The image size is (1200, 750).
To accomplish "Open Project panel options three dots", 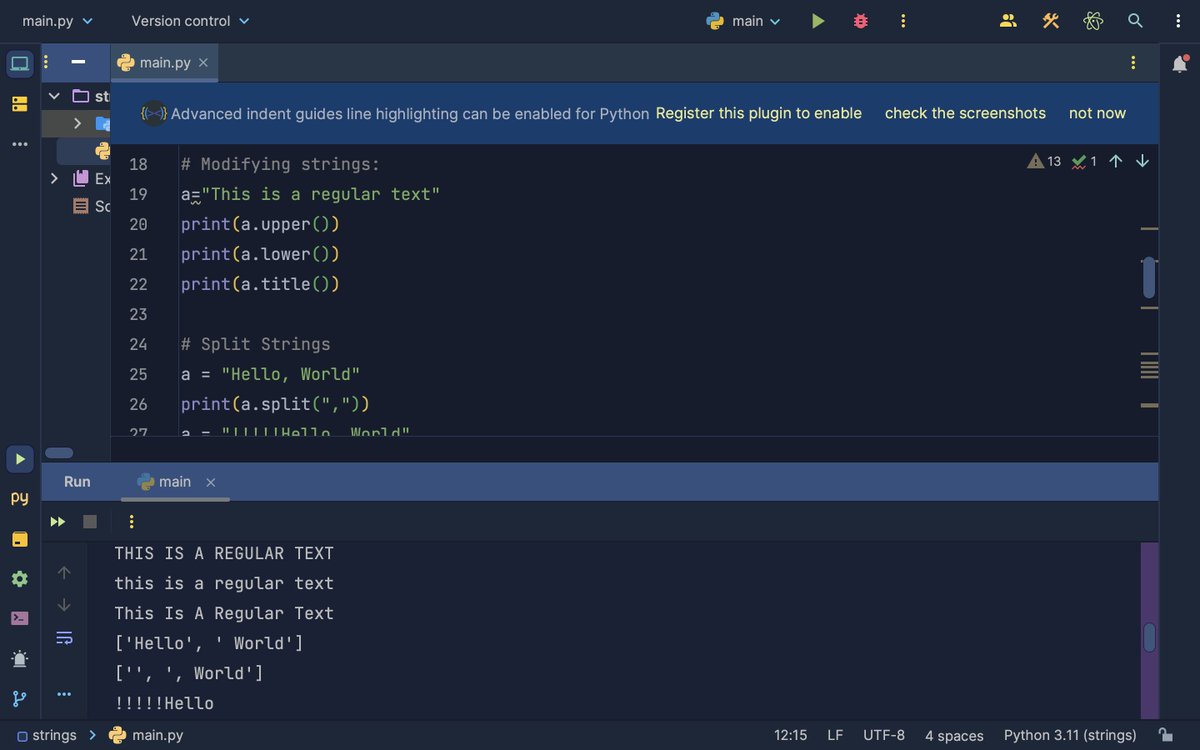I will coord(47,62).
